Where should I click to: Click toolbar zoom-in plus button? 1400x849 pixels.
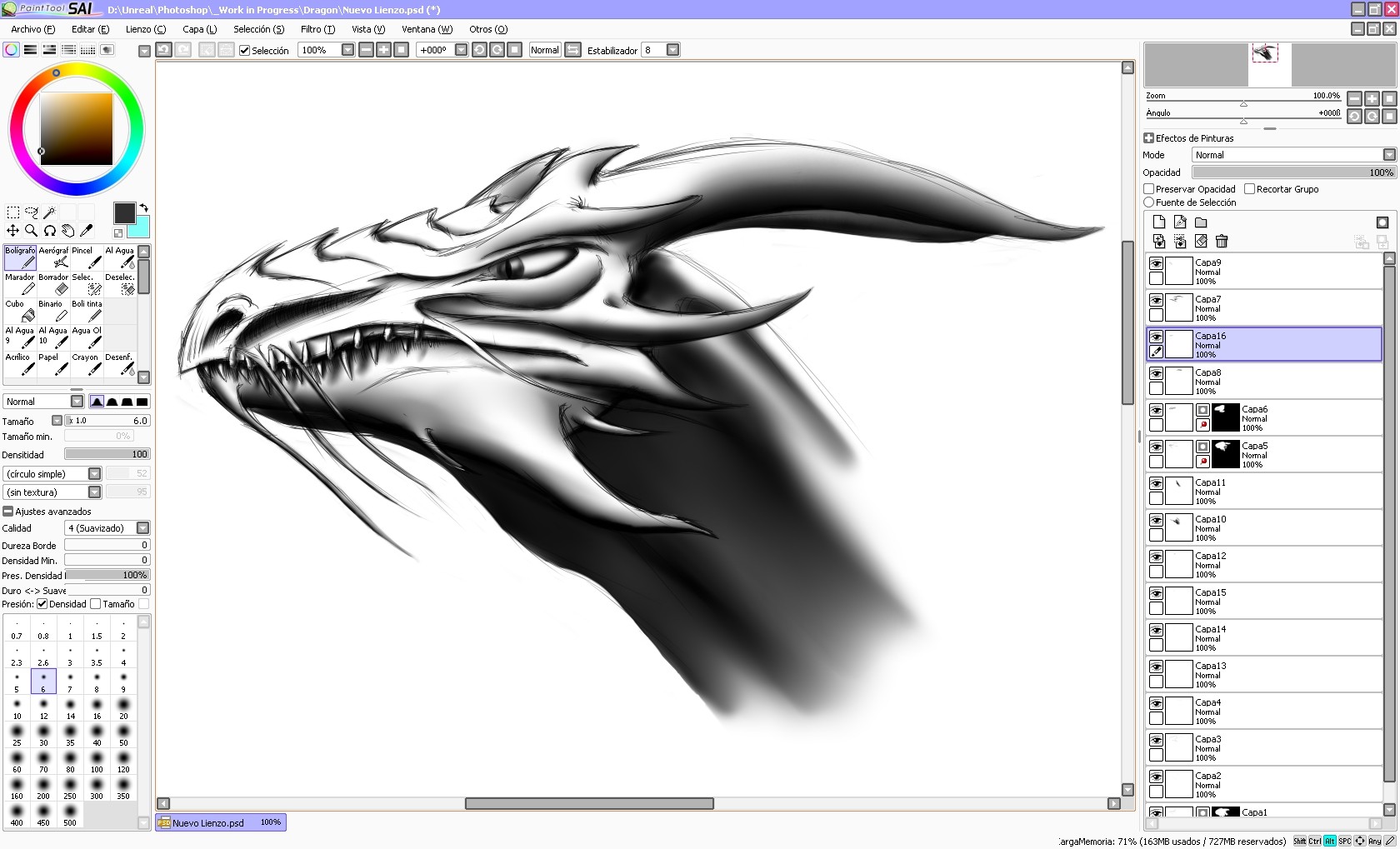tap(383, 50)
